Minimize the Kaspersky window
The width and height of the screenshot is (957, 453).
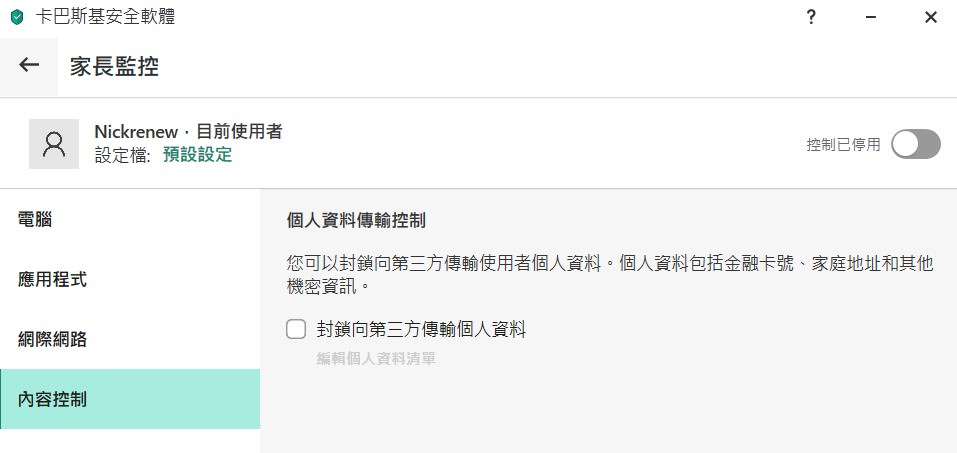coord(871,17)
